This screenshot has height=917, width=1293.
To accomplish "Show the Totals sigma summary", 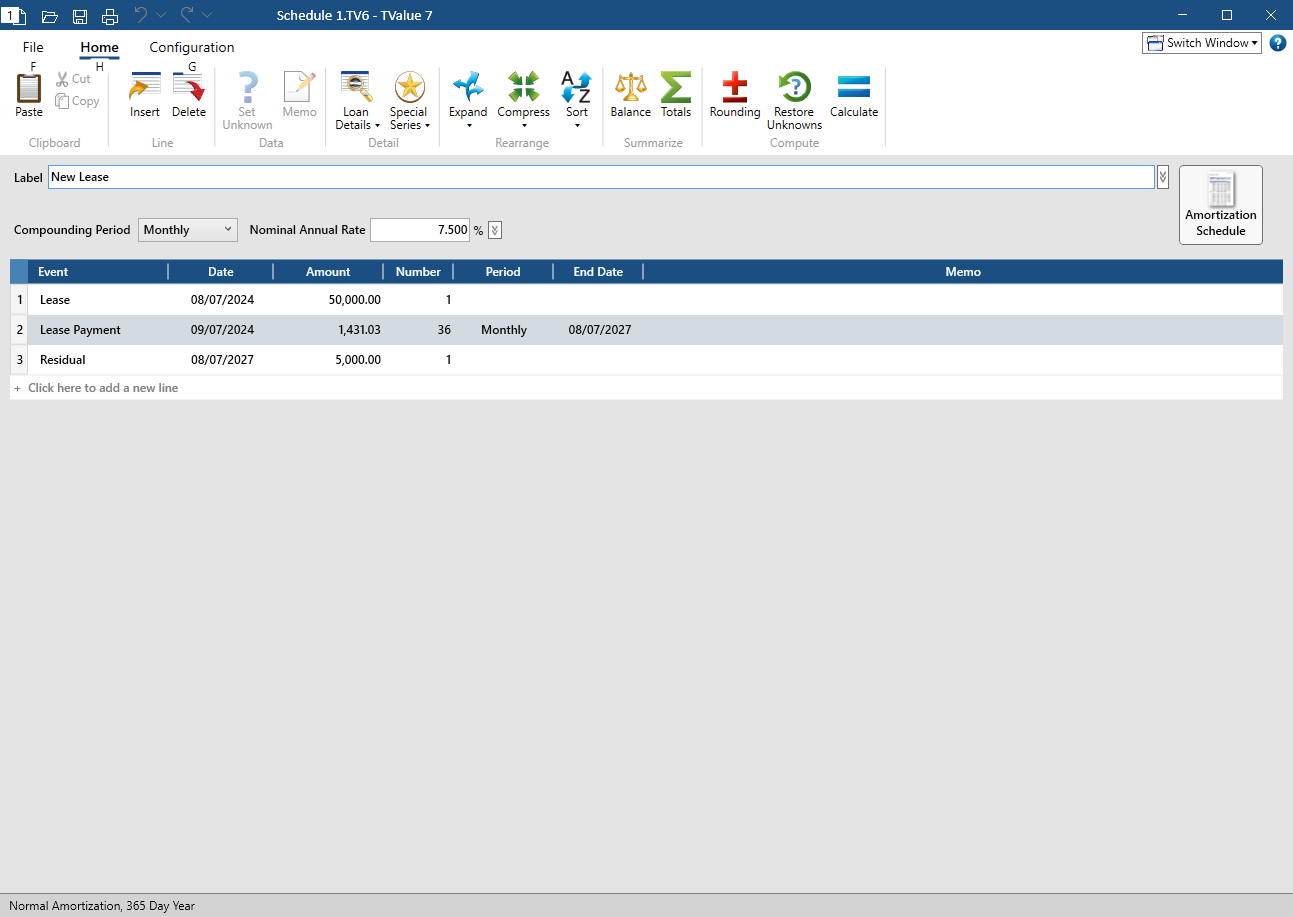I will click(x=676, y=95).
